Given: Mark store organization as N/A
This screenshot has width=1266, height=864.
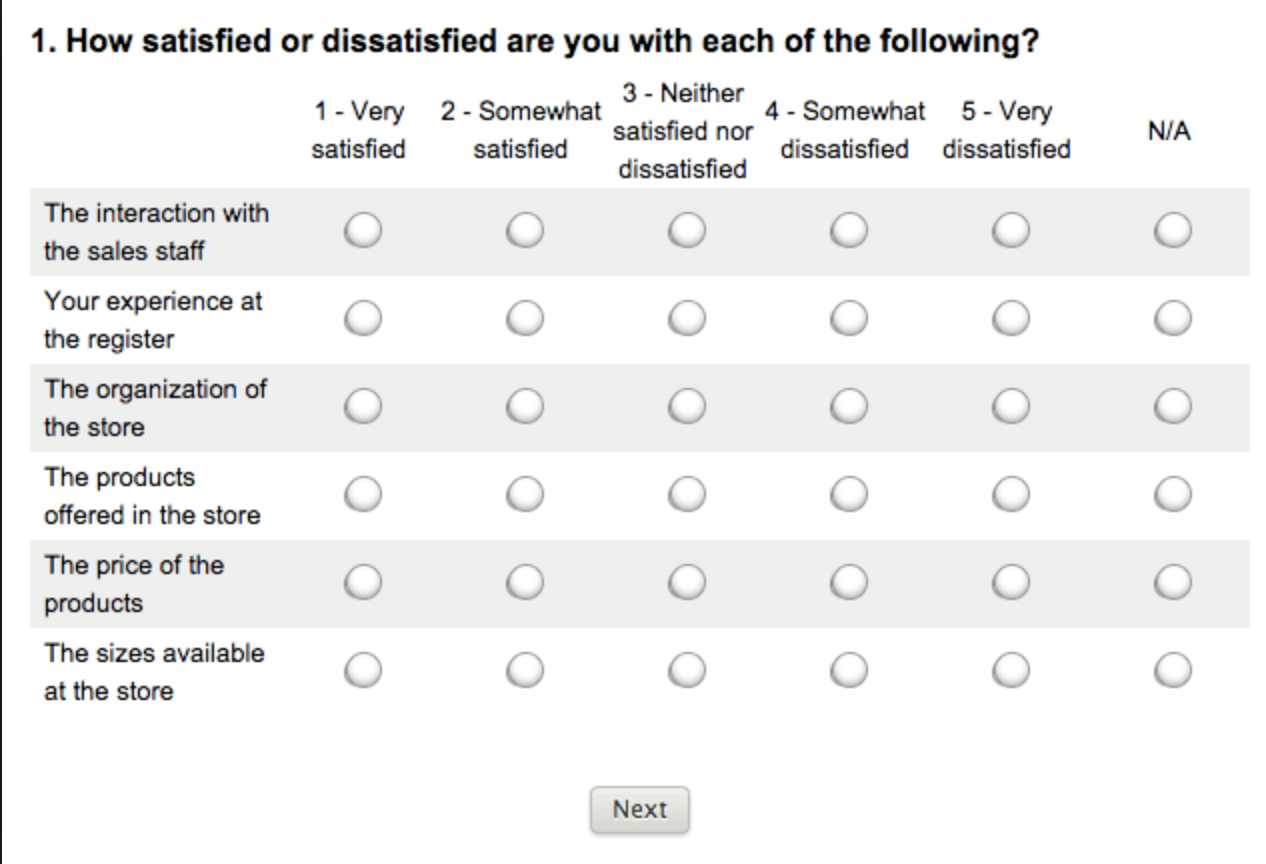Looking at the screenshot, I should point(1172,406).
